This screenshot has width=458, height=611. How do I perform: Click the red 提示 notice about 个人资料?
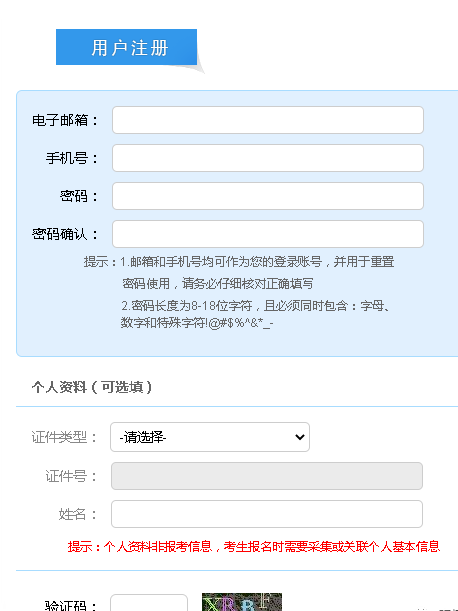coord(254,546)
